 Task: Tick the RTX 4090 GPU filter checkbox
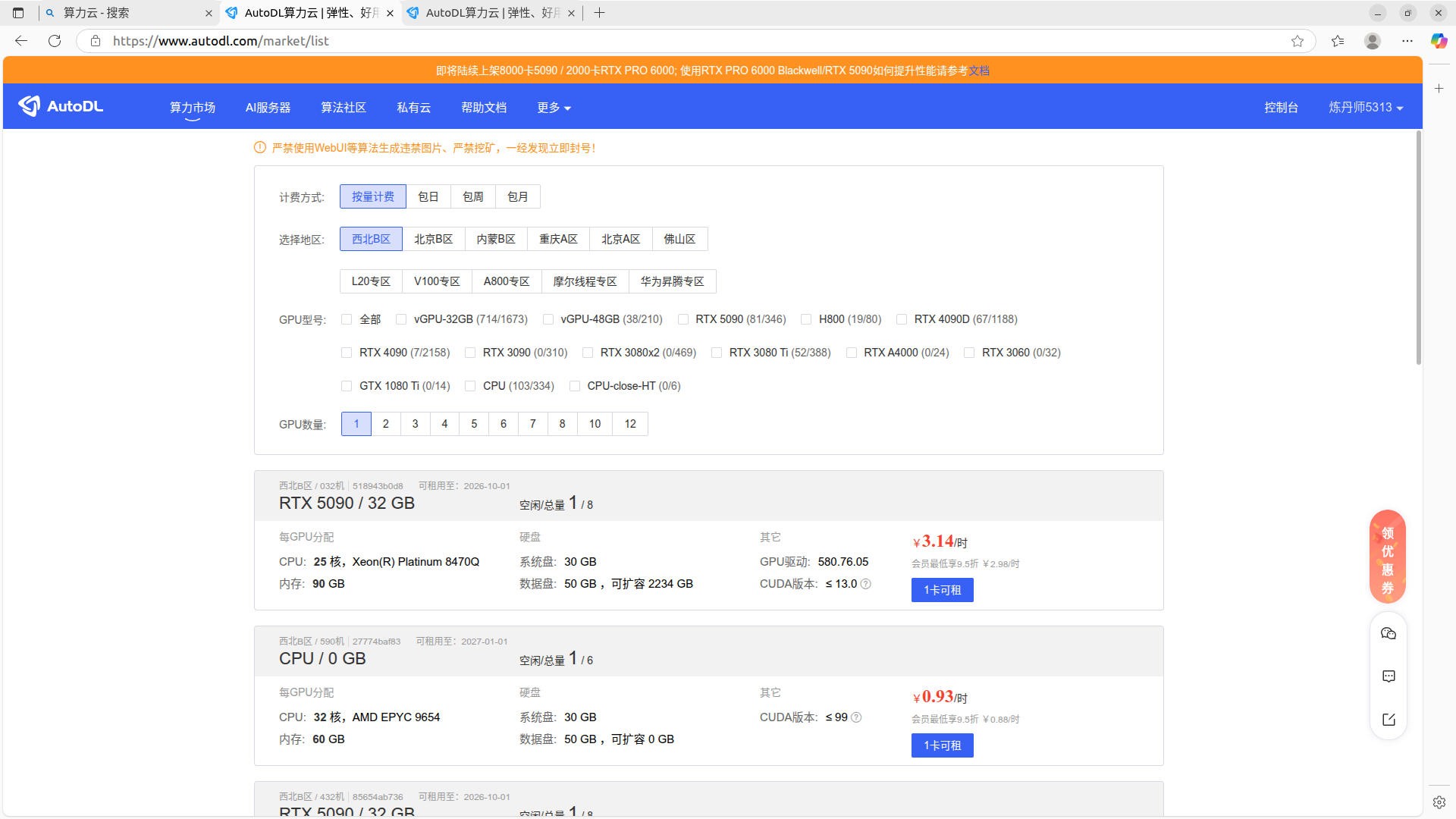[347, 353]
